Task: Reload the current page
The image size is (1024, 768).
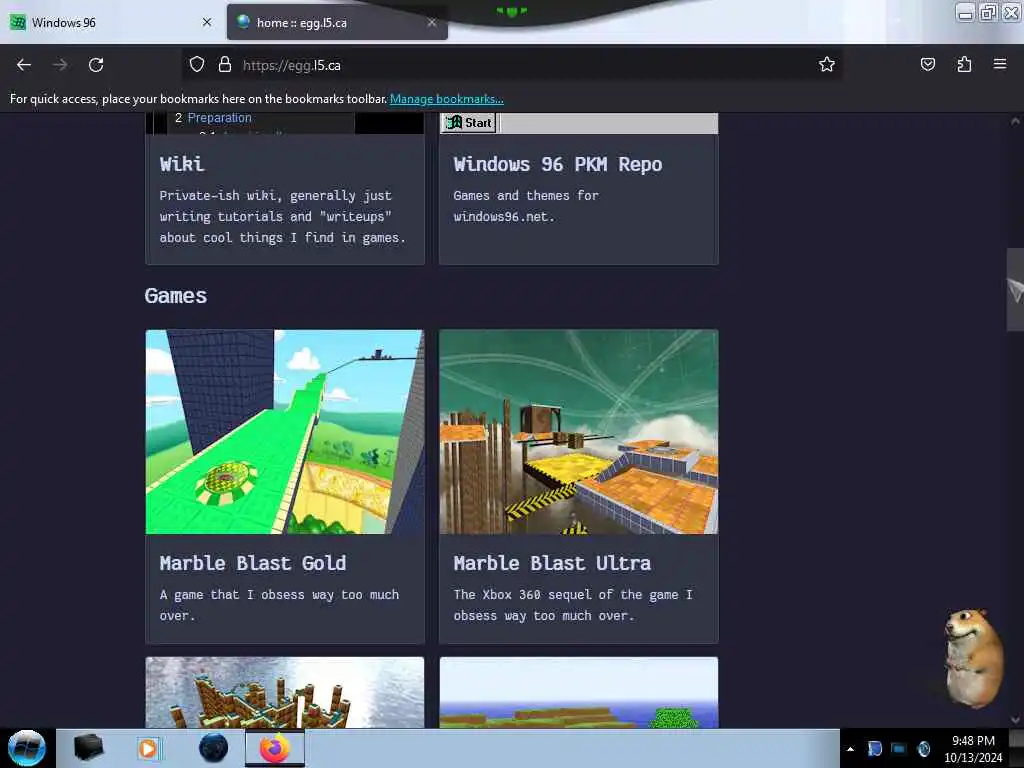Action: [96, 65]
